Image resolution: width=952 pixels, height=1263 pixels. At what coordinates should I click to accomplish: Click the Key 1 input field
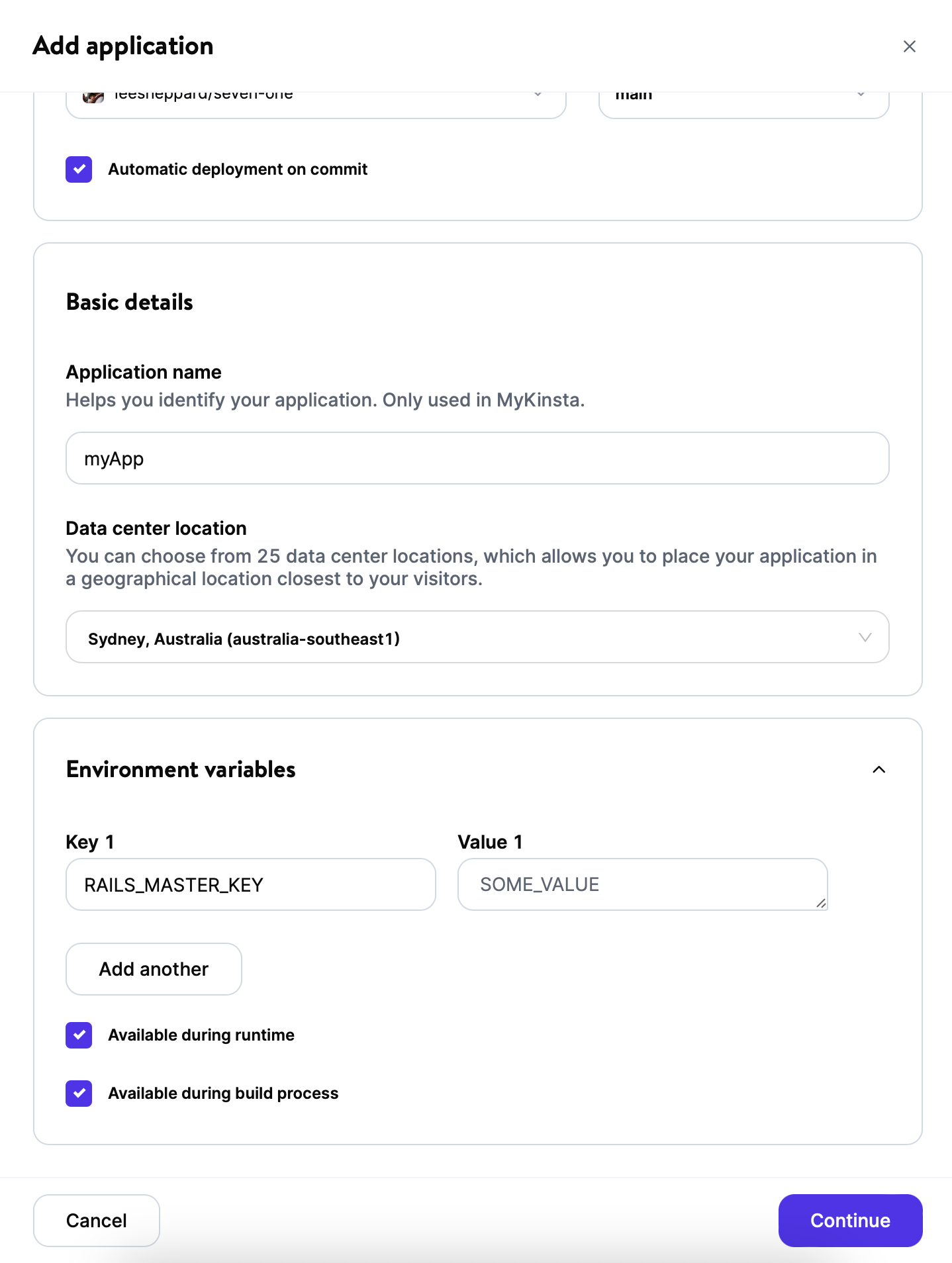250,884
